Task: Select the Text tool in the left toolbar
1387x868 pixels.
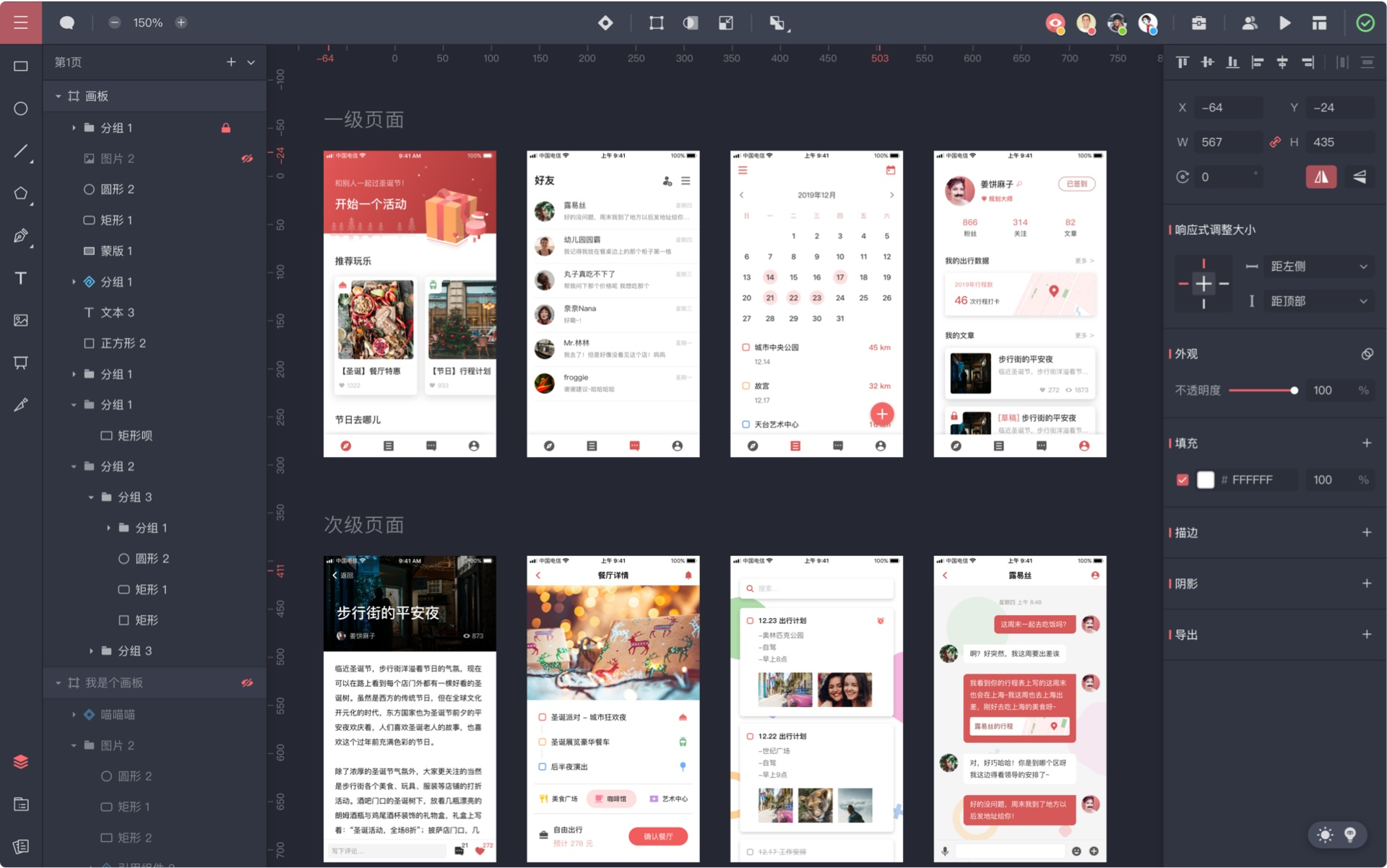Action: (x=21, y=278)
